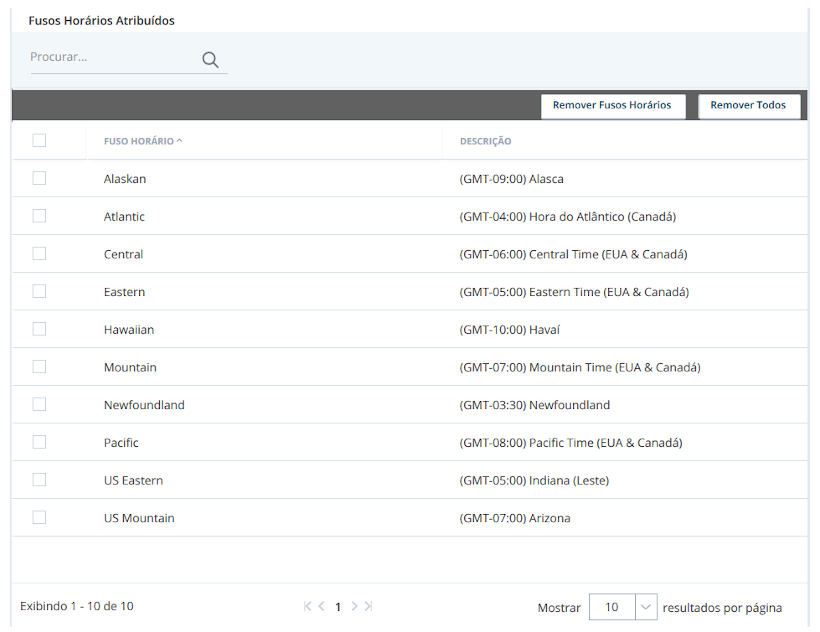The width and height of the screenshot is (820, 632).
Task: Toggle the select-all header checkbox
Action: click(39, 140)
